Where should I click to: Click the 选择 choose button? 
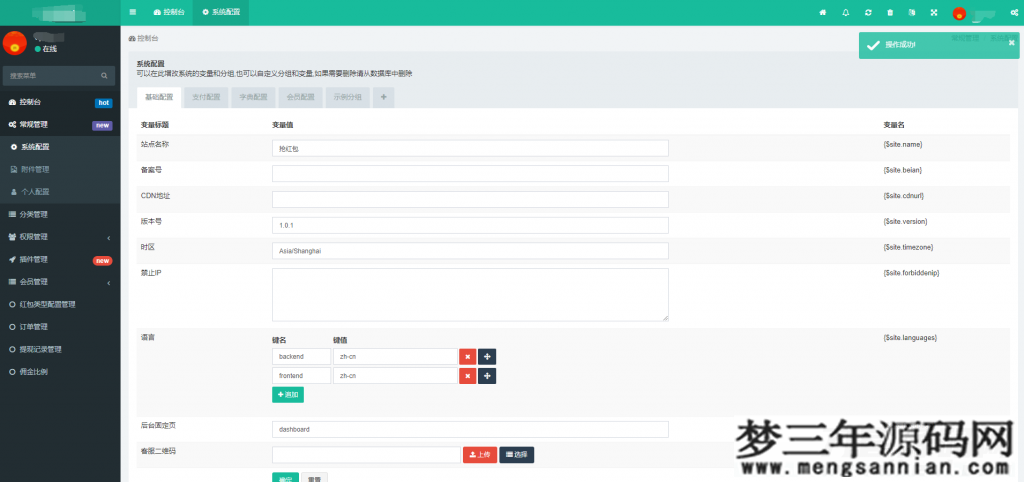coord(517,455)
